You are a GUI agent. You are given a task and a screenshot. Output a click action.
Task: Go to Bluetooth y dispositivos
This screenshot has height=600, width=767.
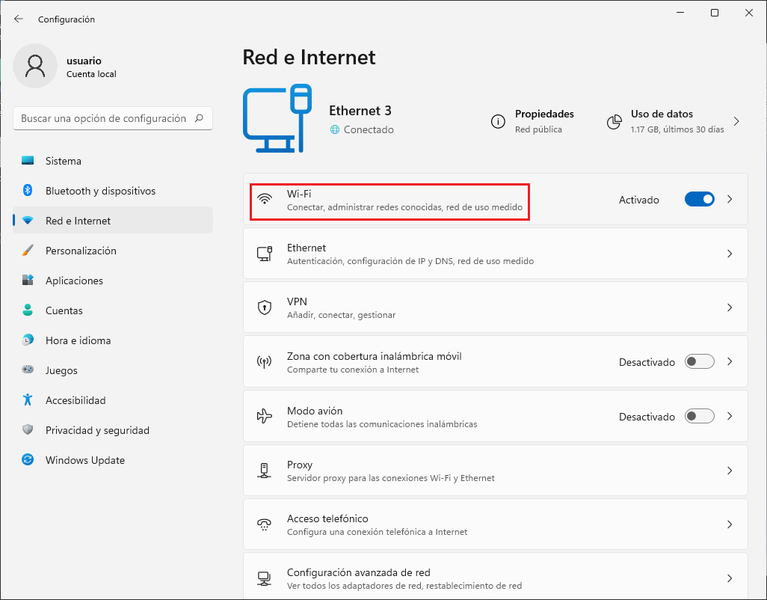113,191
